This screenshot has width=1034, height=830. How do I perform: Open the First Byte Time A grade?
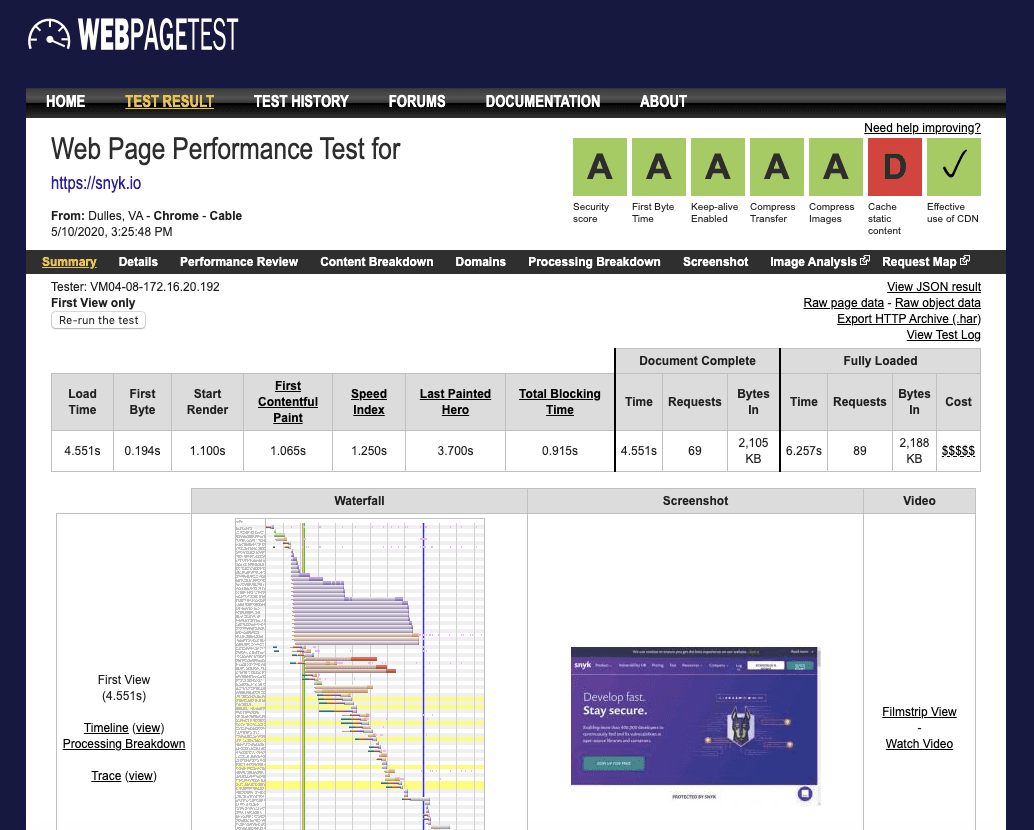pos(658,167)
